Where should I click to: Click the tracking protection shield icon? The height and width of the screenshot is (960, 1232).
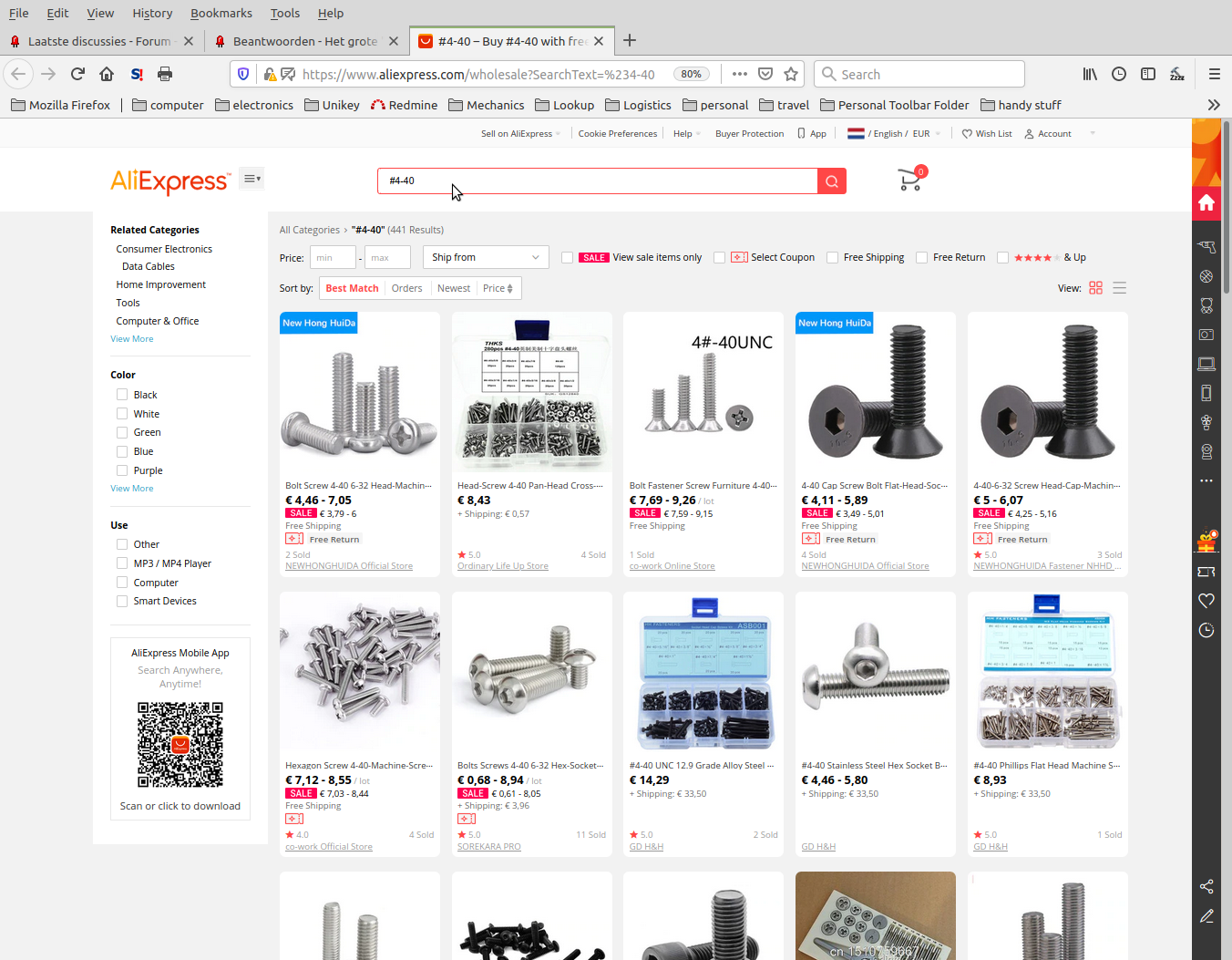243,74
